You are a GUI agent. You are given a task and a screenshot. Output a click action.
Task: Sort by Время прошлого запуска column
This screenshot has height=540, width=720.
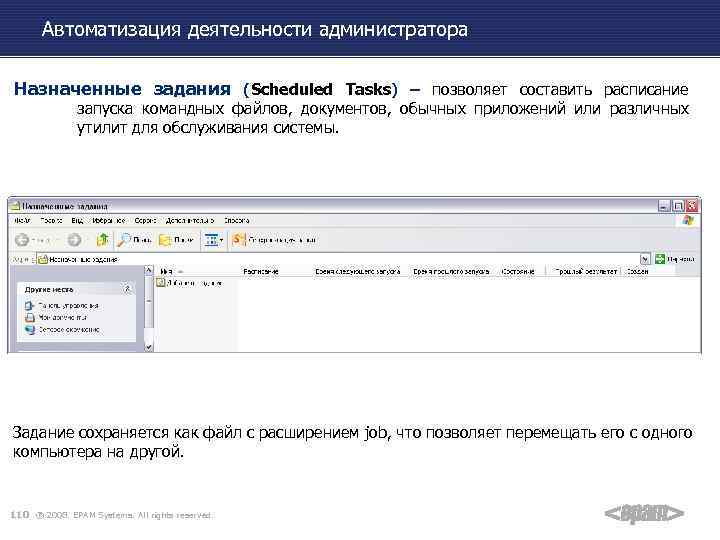[x=452, y=271]
